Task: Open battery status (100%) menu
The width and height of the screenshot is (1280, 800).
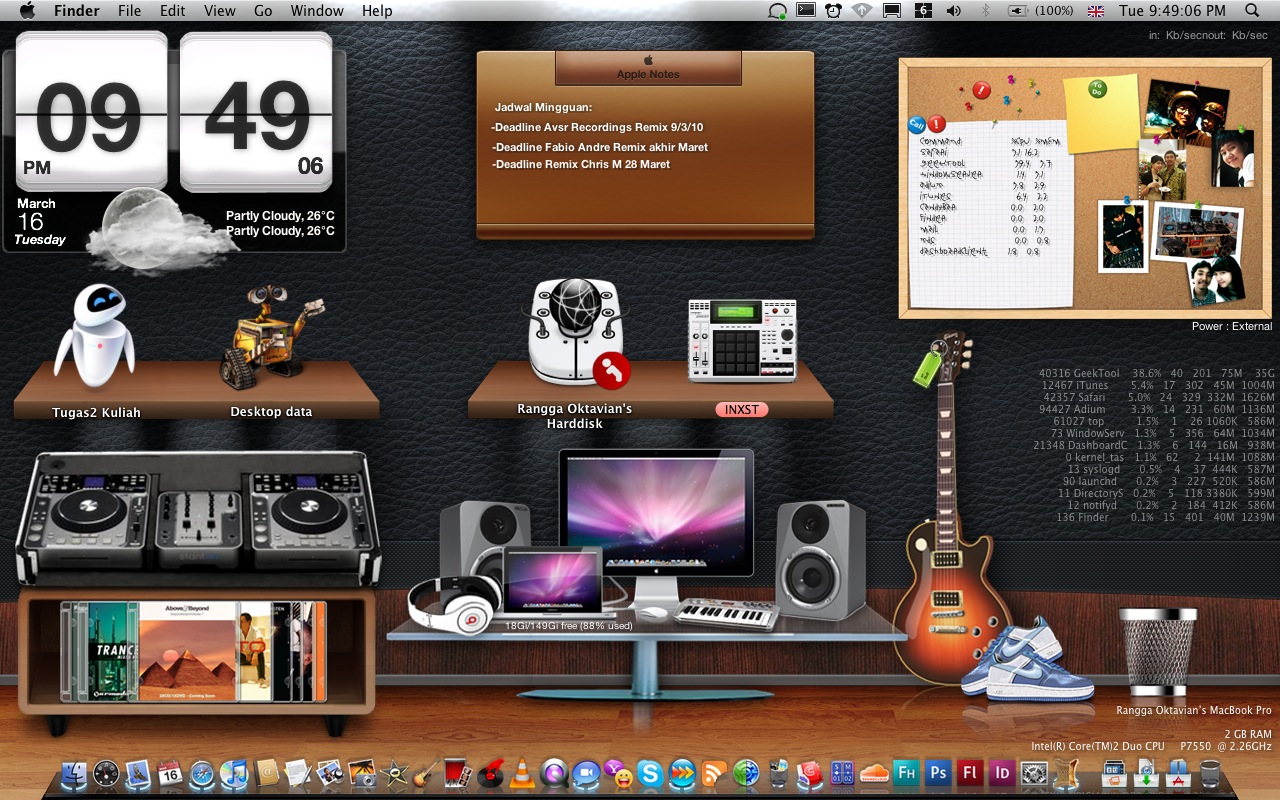Action: [1041, 11]
